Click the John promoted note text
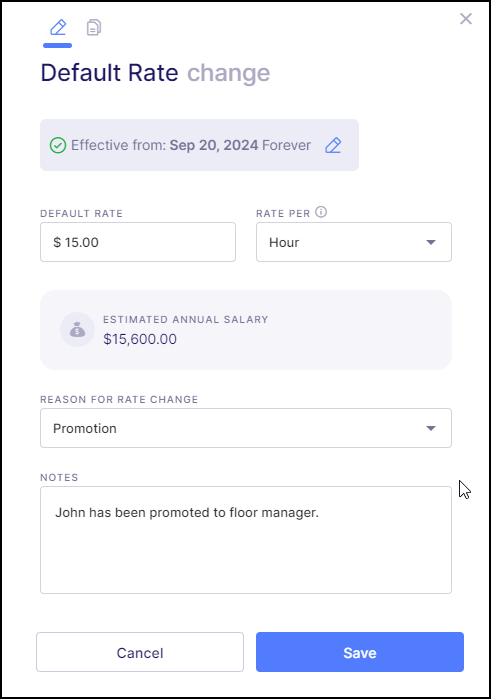 187,513
